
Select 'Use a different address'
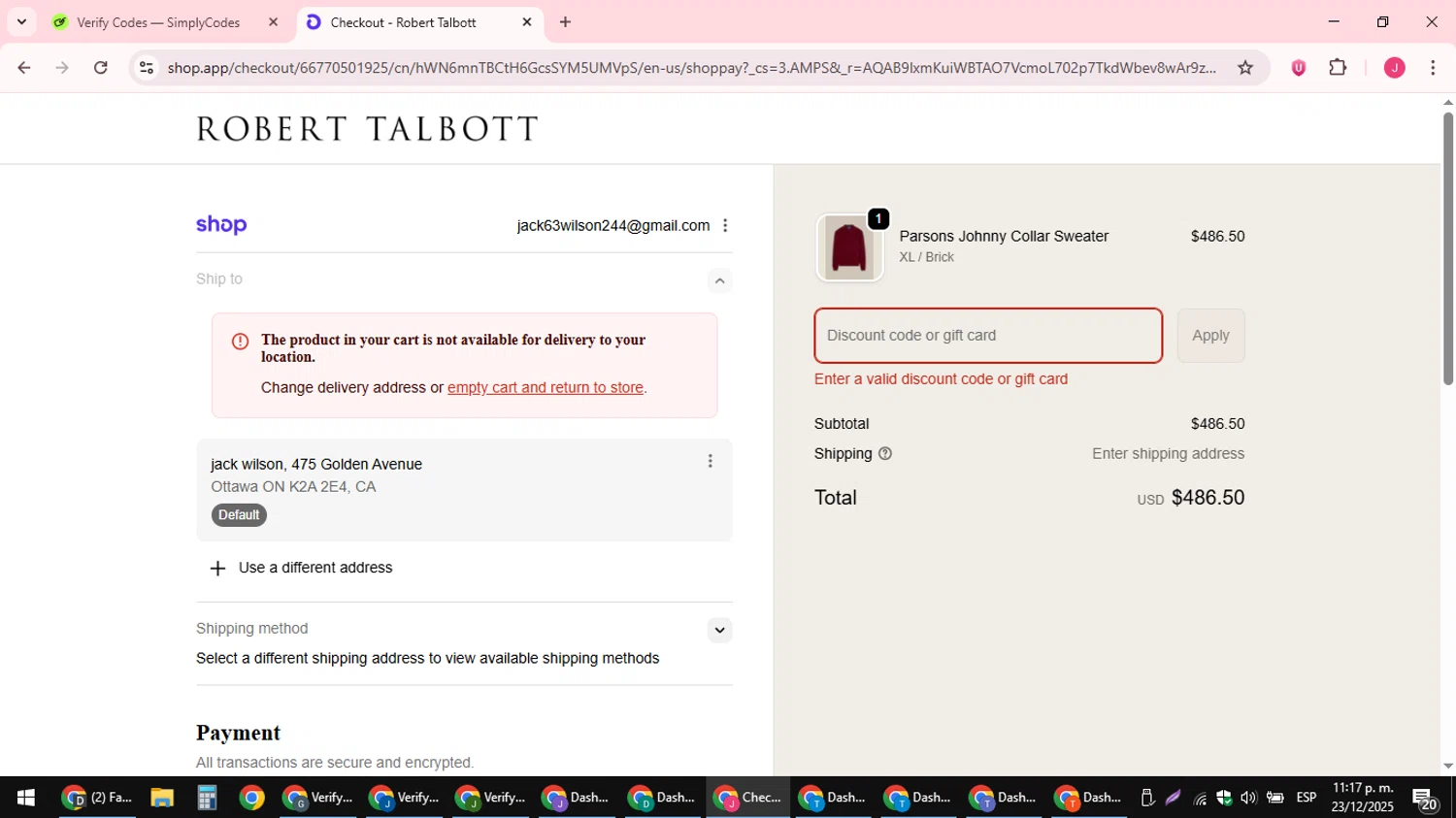[315, 568]
